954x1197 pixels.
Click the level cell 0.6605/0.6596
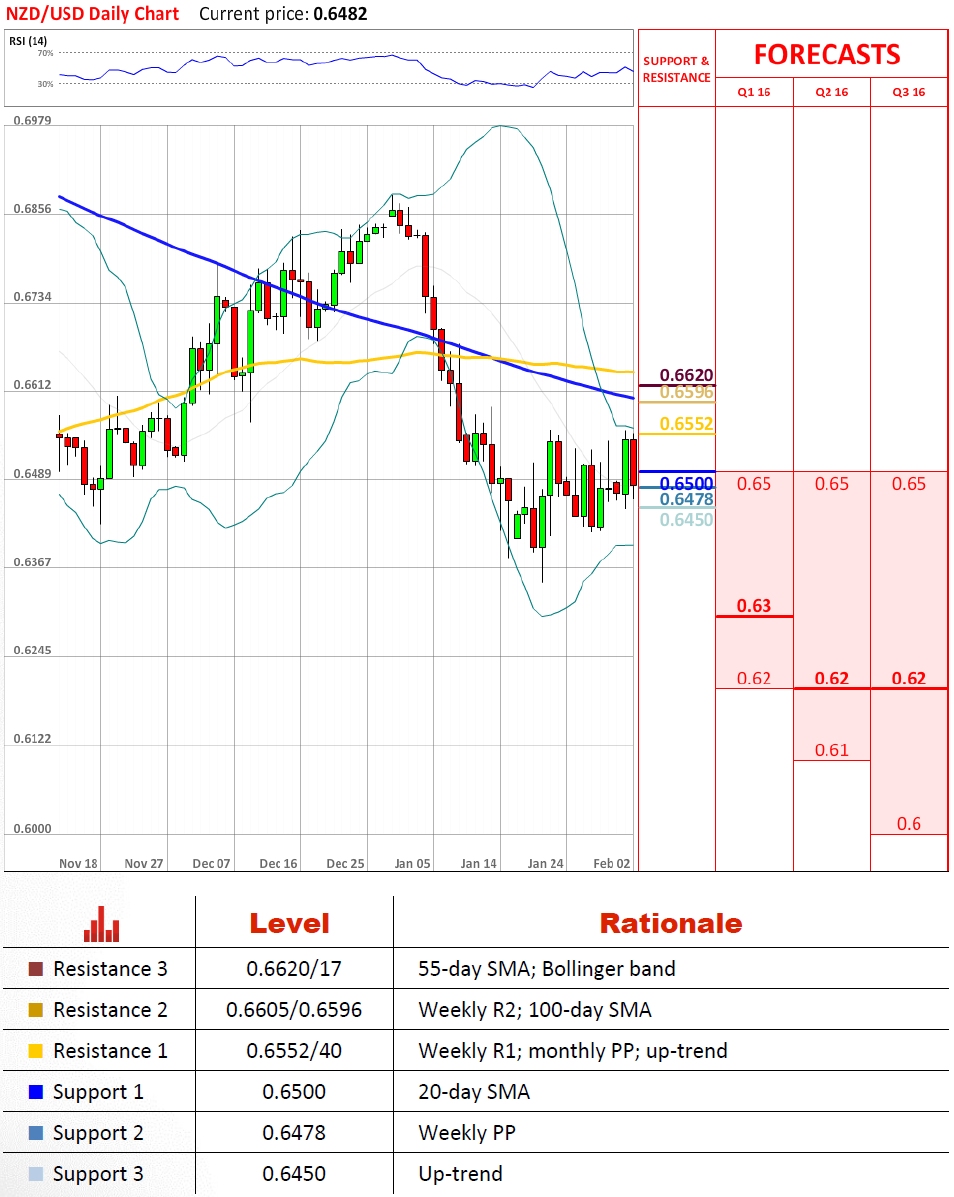(294, 1010)
